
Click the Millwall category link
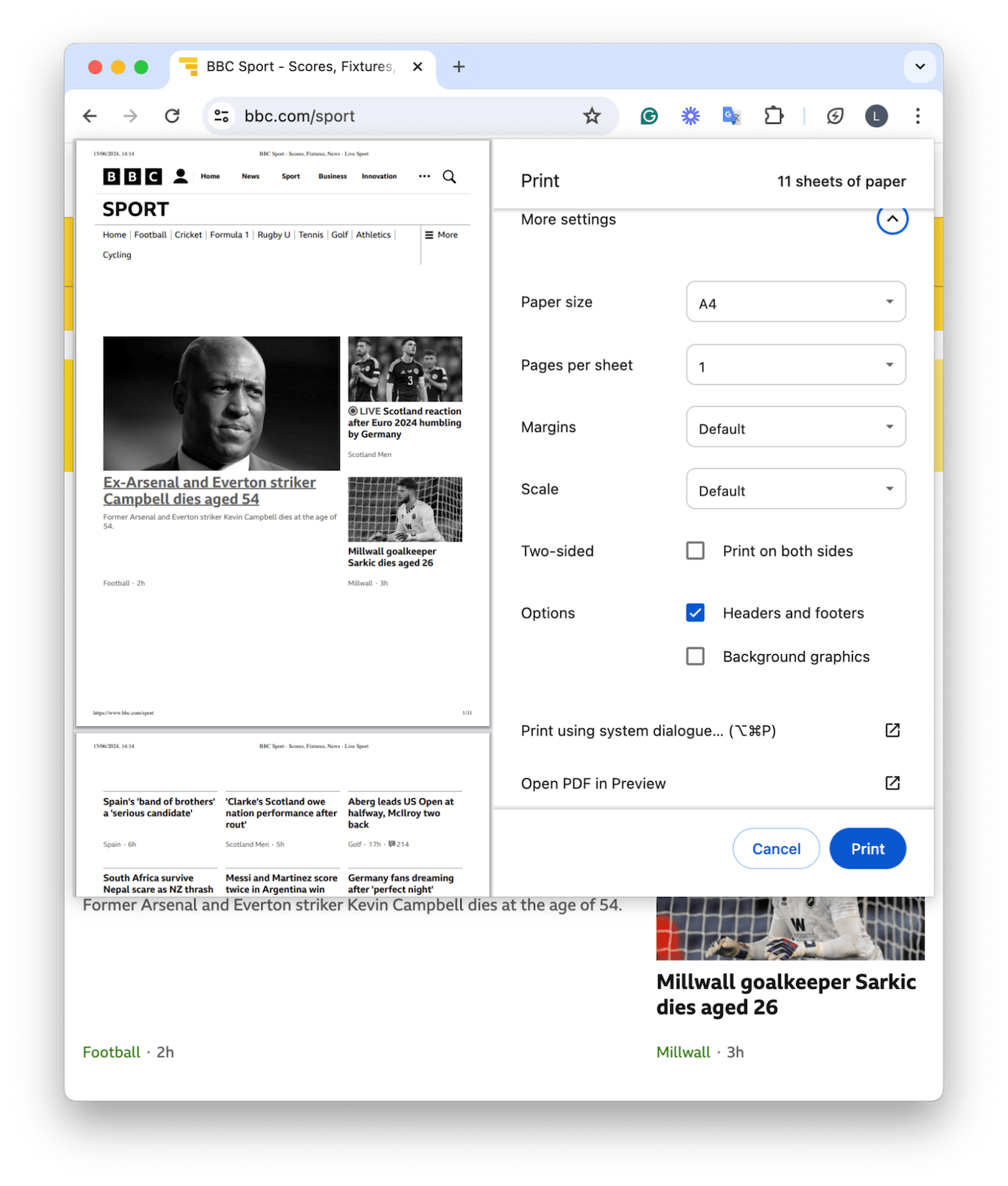(x=683, y=1052)
